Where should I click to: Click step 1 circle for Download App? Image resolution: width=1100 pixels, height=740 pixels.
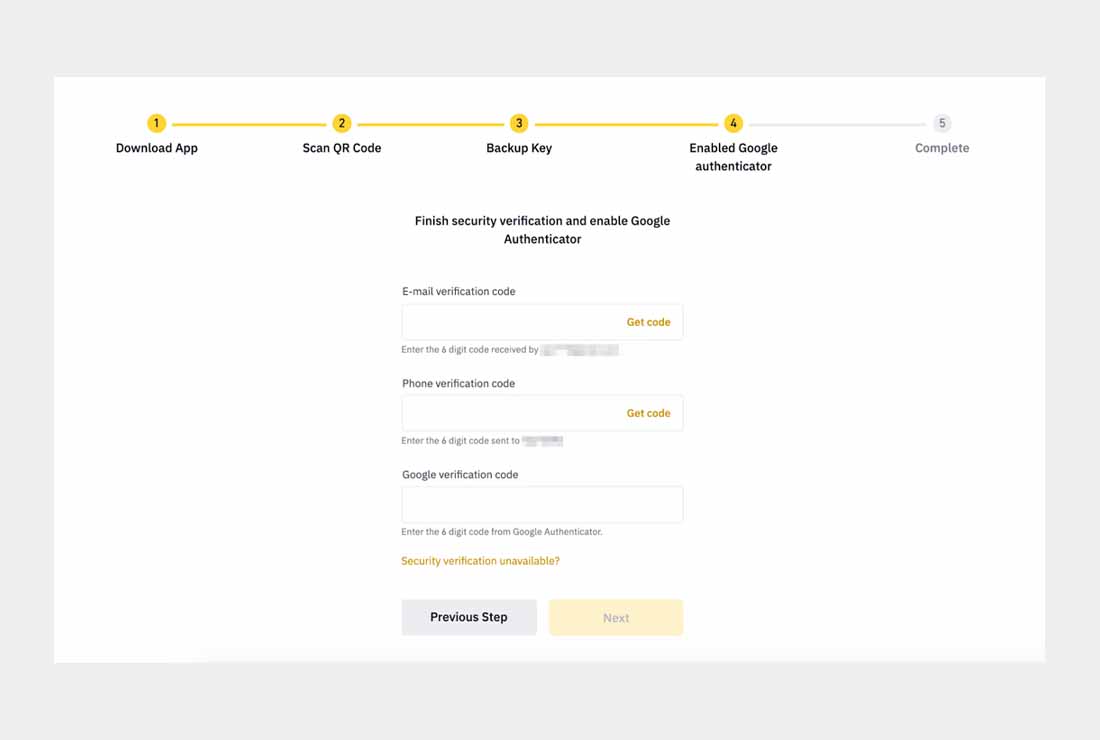point(156,123)
